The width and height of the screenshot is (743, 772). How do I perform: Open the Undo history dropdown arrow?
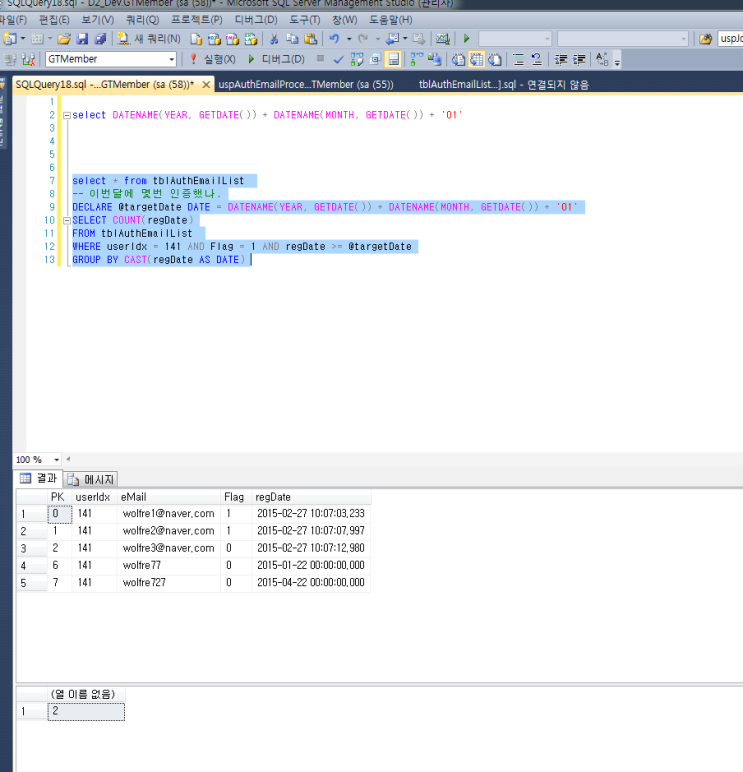click(x=349, y=38)
